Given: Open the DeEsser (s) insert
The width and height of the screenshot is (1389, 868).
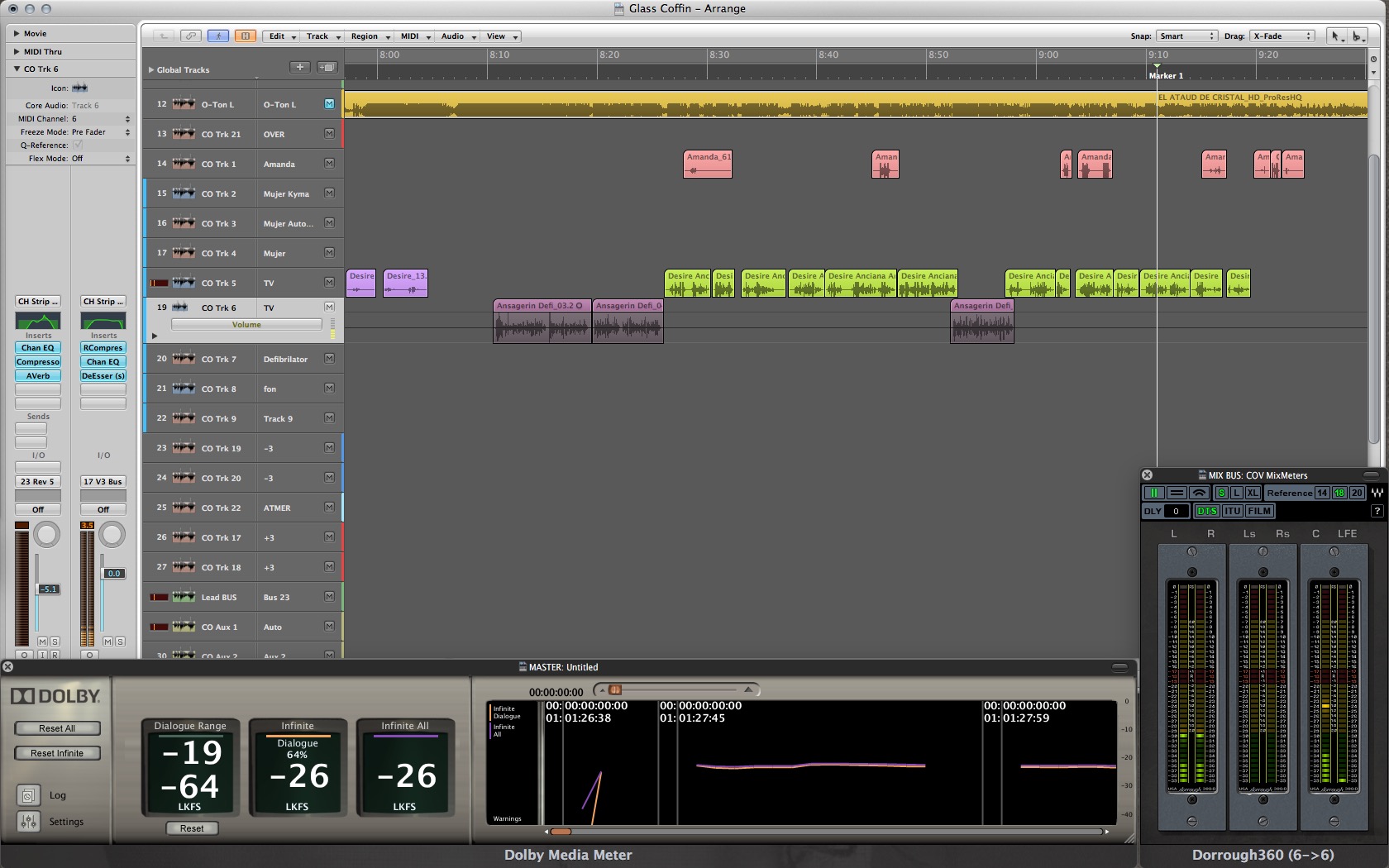Looking at the screenshot, I should [103, 375].
